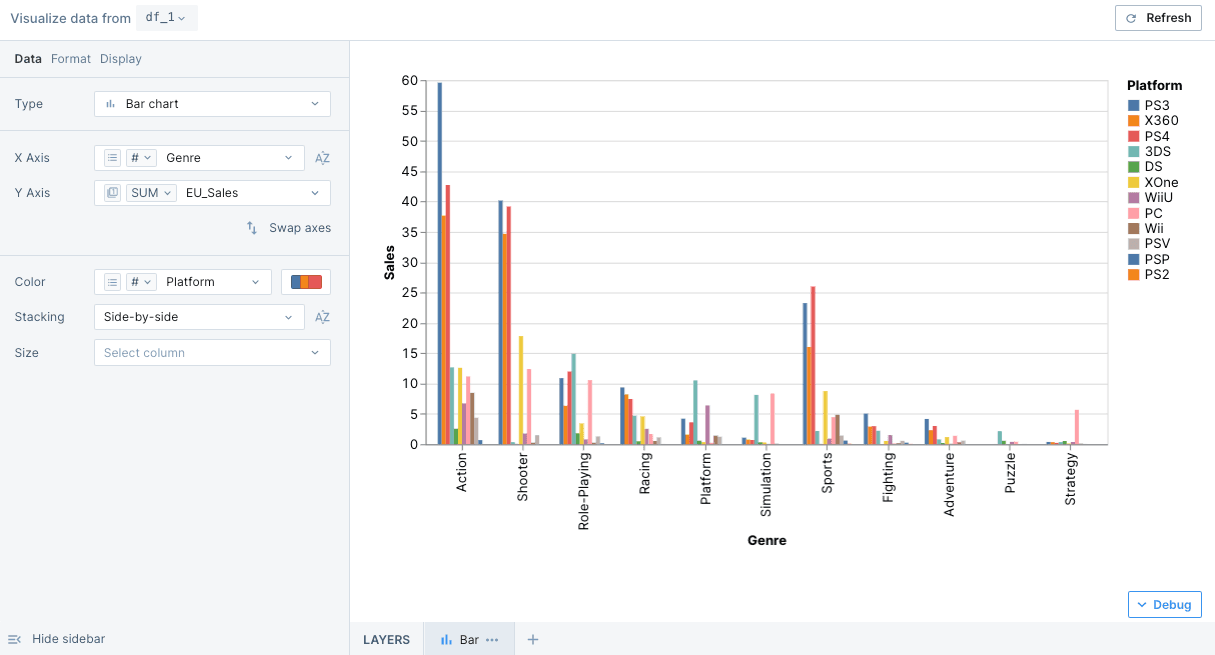Click the list icon in X Axis field
Screen dimensions: 1215x655
point(113,158)
